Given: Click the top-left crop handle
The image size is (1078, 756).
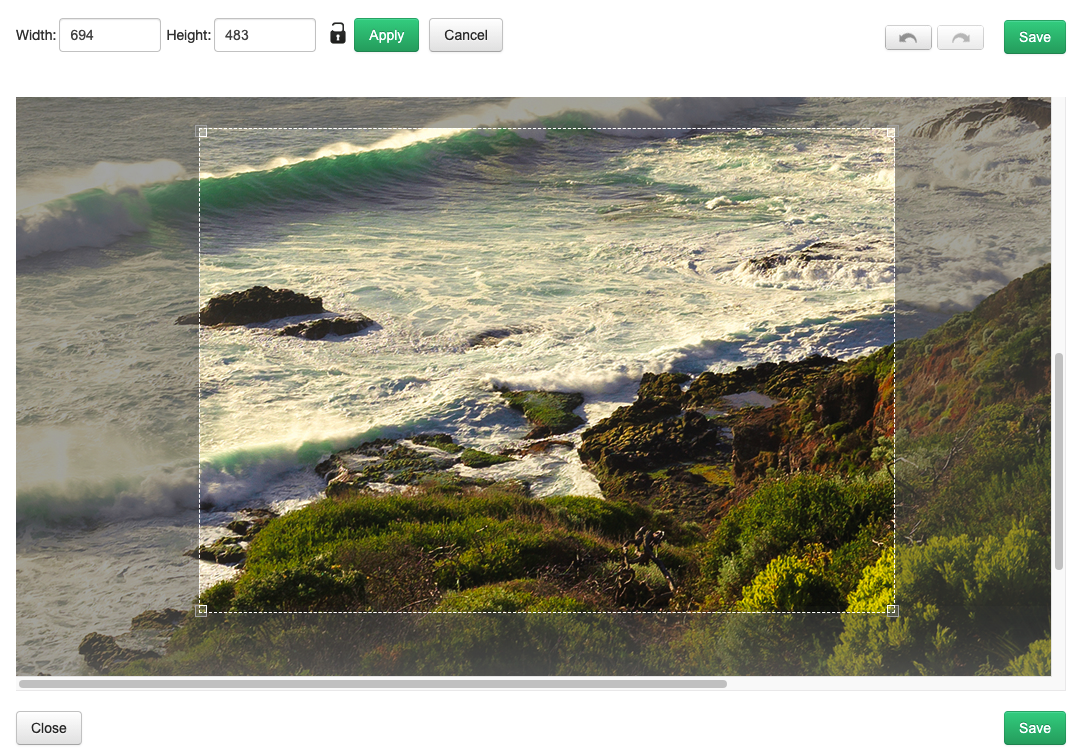Looking at the screenshot, I should 201,132.
